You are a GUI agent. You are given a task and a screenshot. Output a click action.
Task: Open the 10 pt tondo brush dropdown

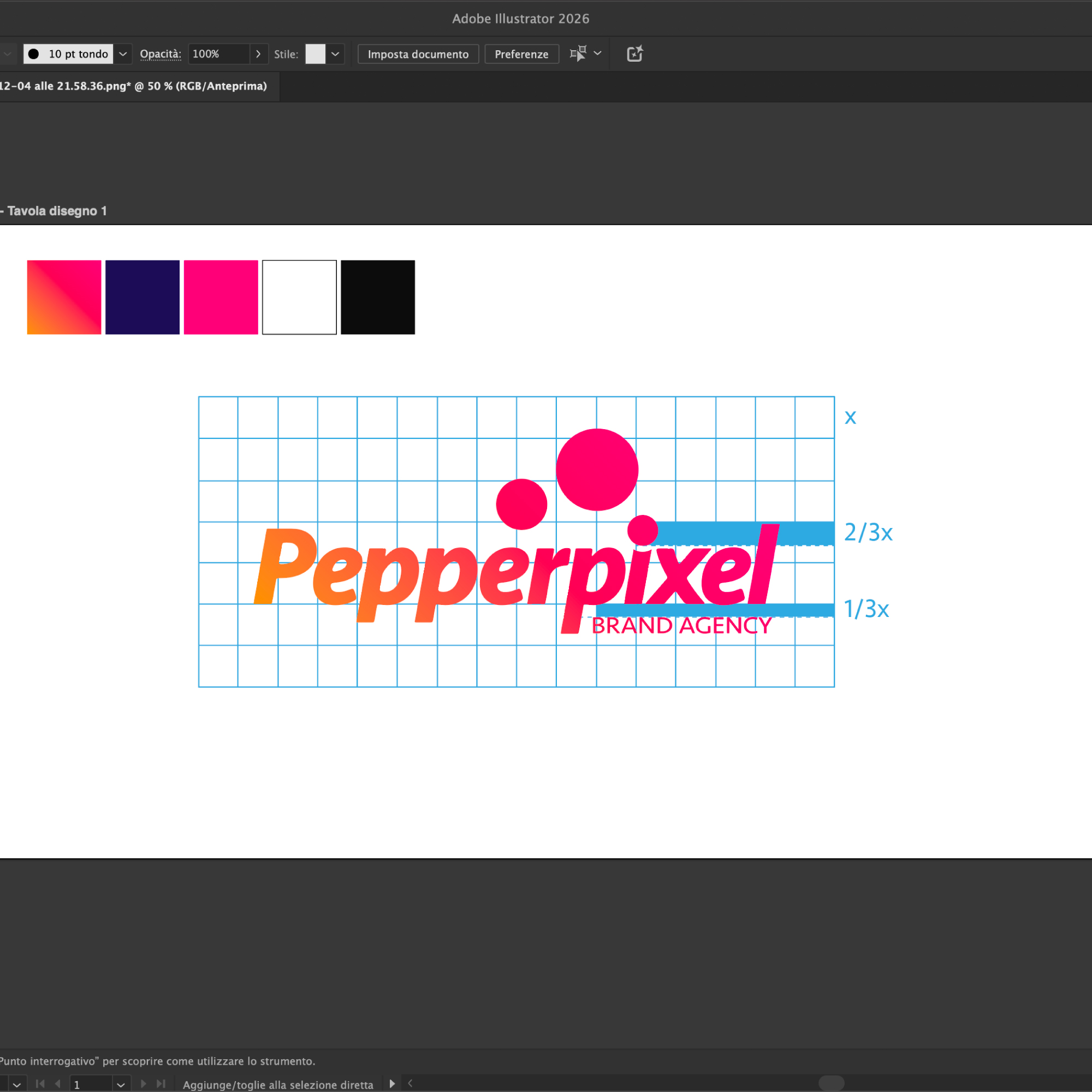pos(123,54)
